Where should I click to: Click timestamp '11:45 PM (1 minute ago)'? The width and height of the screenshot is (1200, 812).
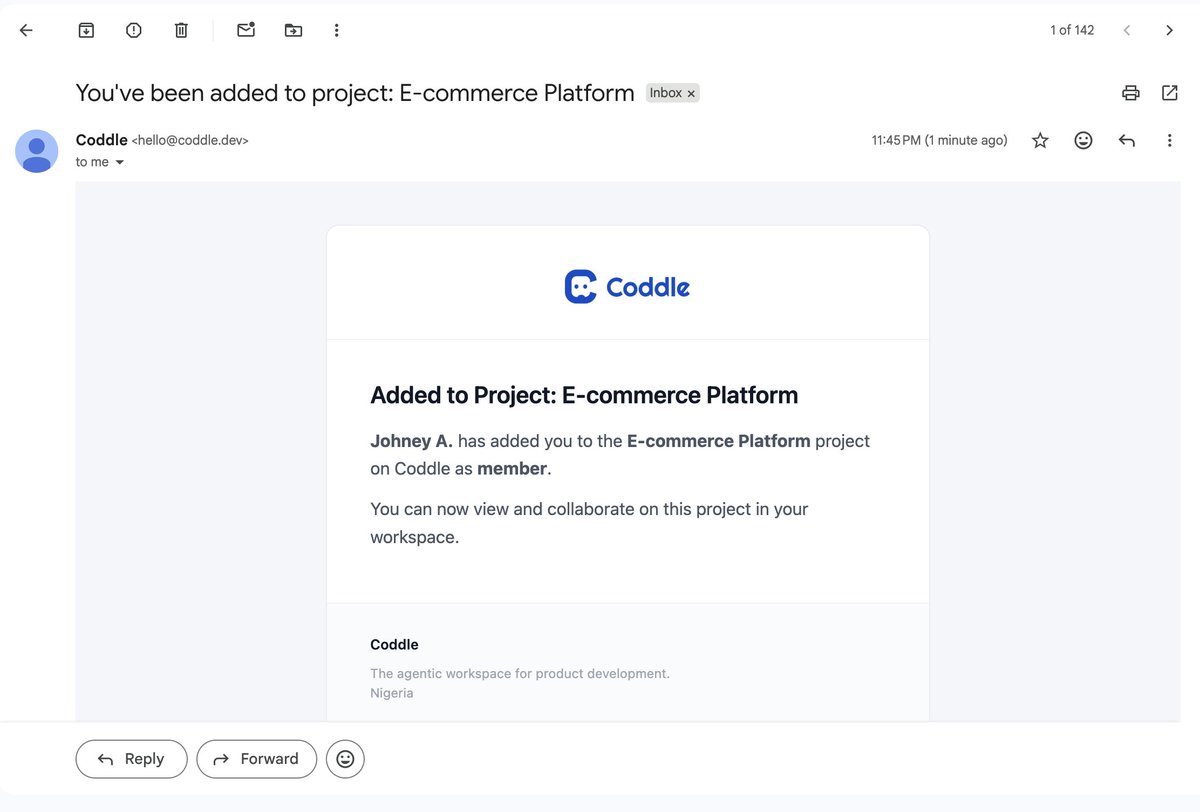coord(939,141)
